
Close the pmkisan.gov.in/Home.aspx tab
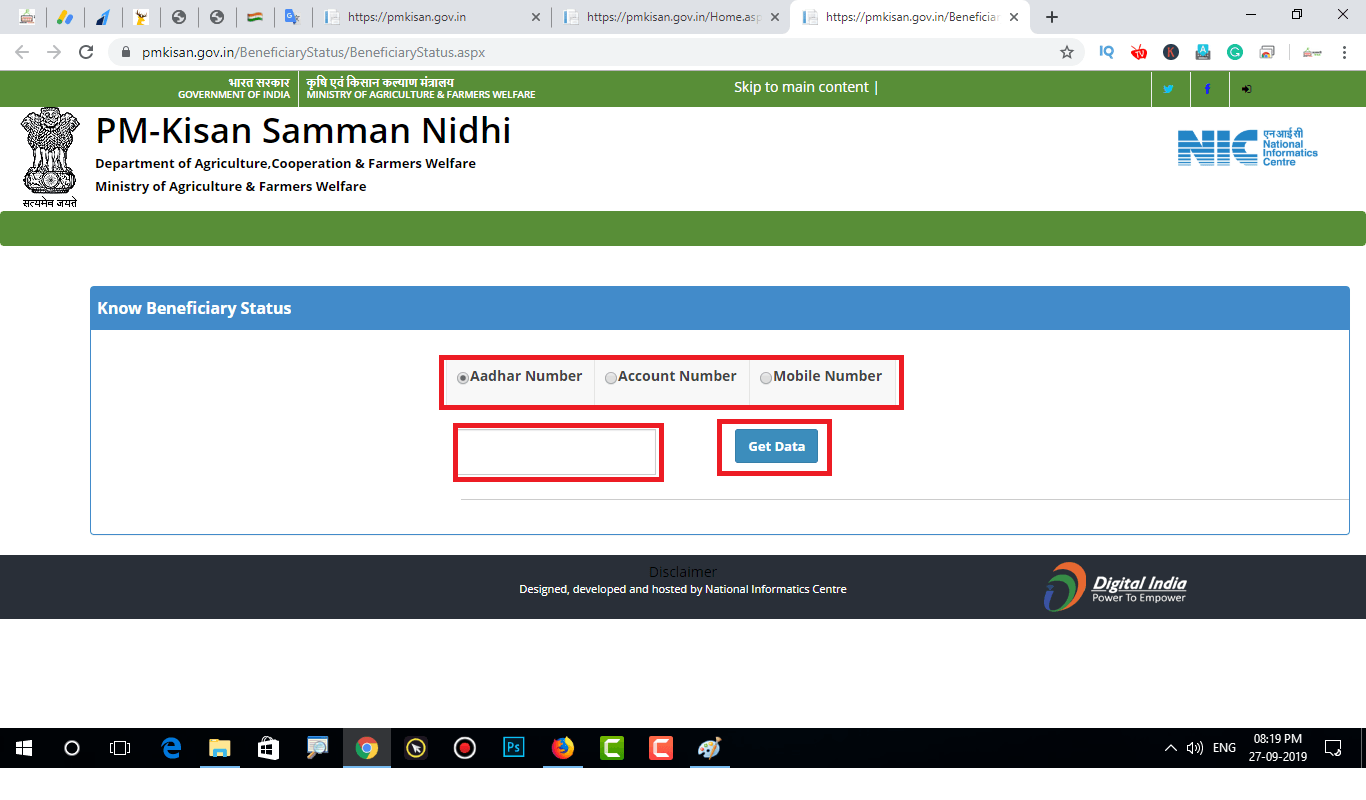(x=774, y=17)
